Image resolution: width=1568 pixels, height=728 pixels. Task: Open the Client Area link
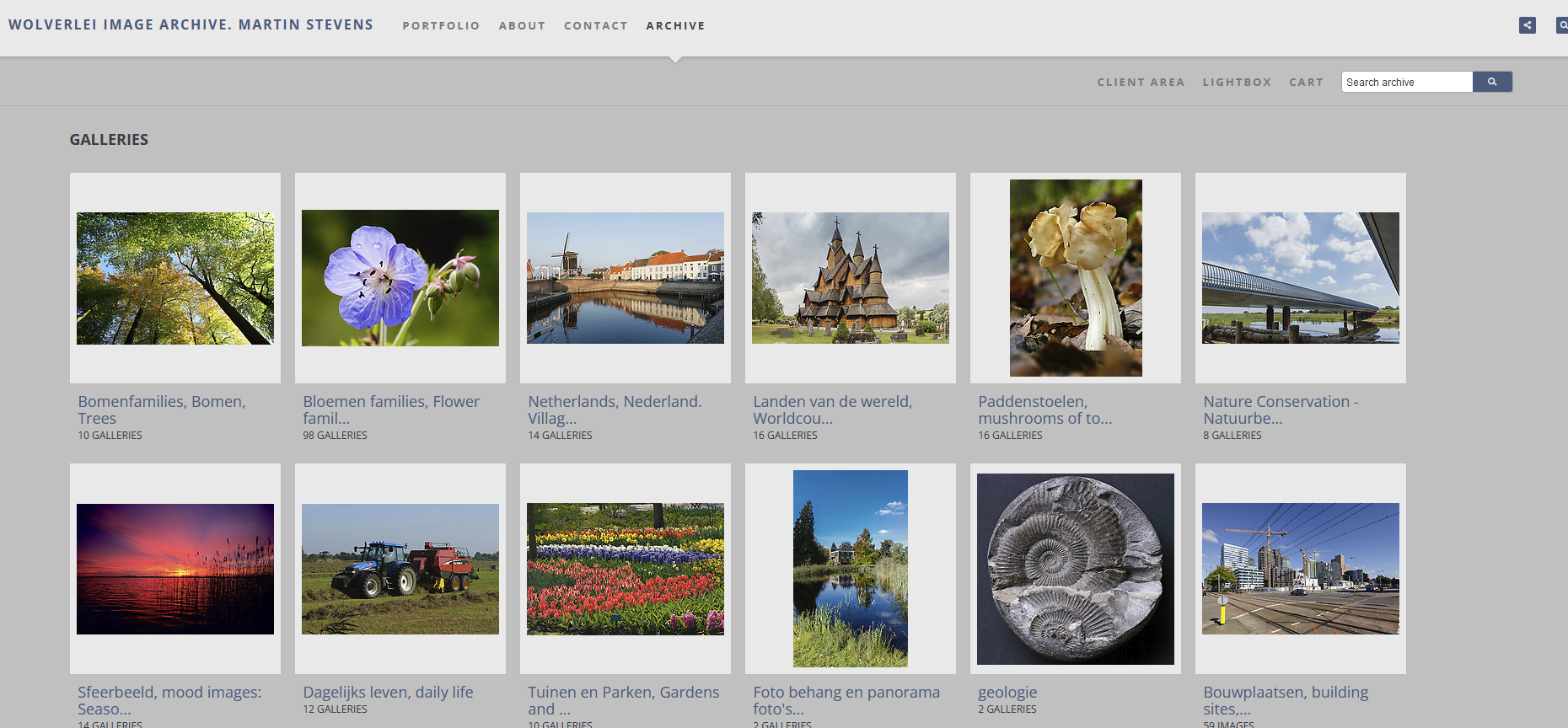(x=1141, y=83)
